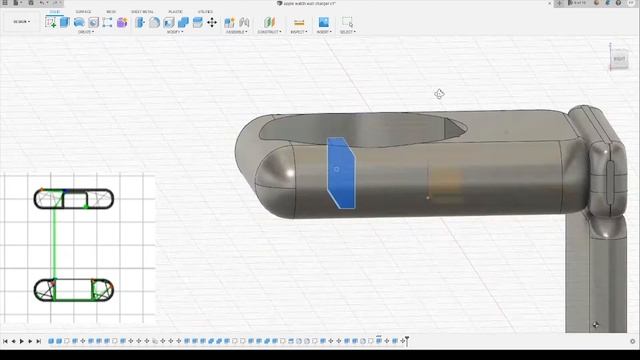Open the Help icon in the top bar
Screen dimensions: 640x360
point(618,3)
